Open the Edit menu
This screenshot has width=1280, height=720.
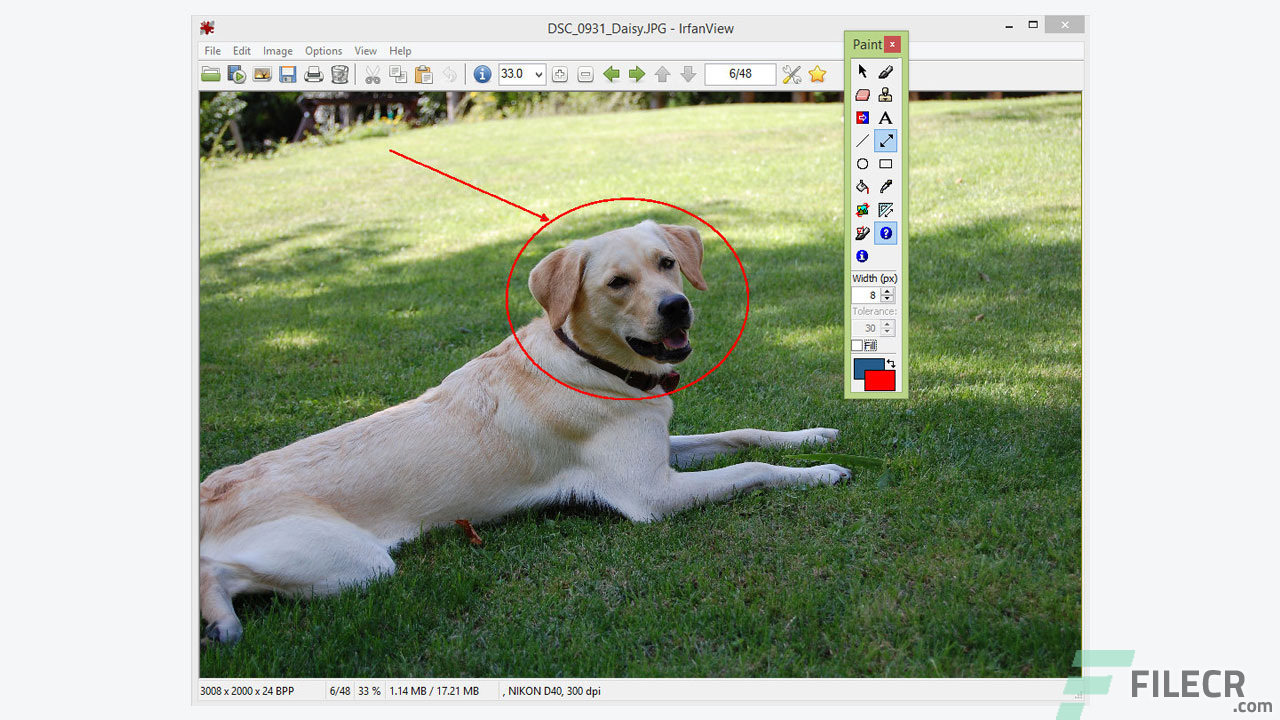pos(242,51)
